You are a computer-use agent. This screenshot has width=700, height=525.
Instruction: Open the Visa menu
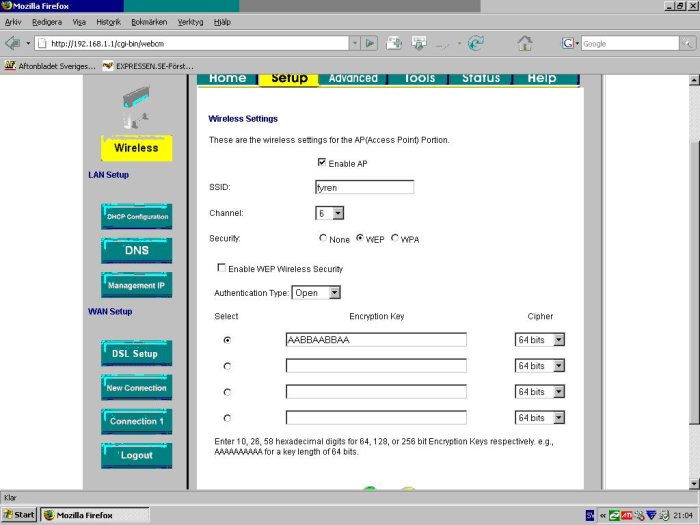(79, 22)
